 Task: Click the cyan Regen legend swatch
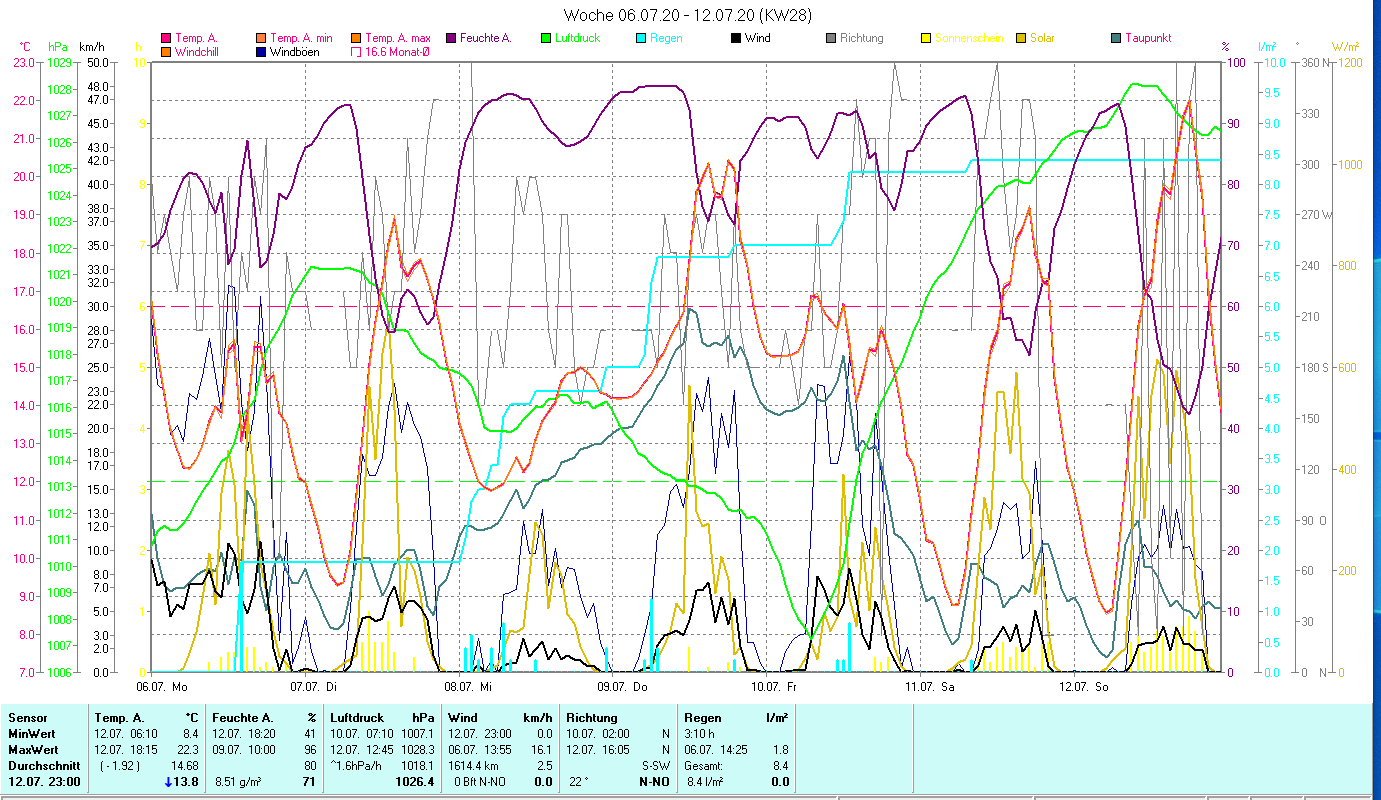[x=640, y=38]
